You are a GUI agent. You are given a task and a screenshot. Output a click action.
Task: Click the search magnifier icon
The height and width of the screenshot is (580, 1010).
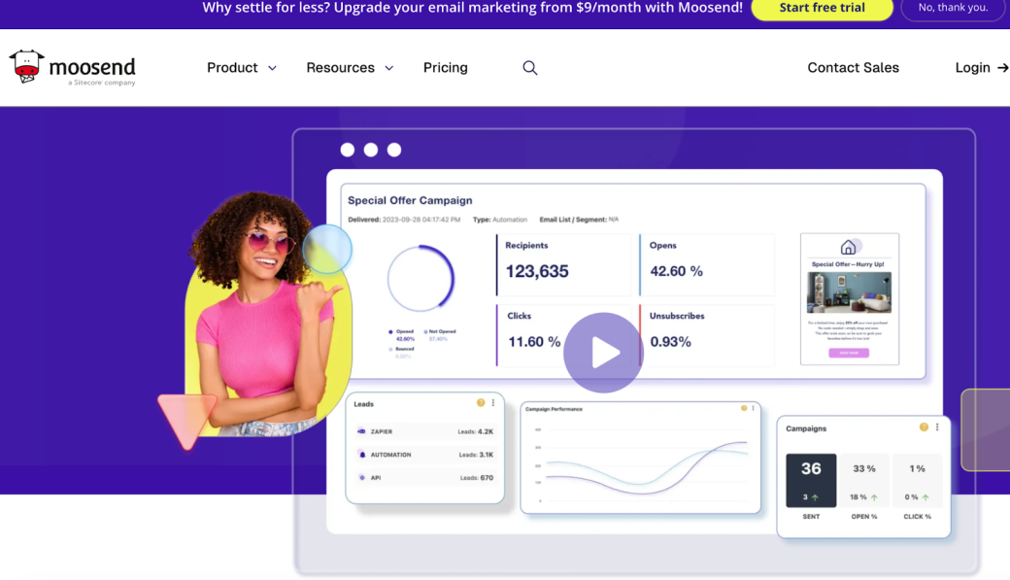click(530, 68)
